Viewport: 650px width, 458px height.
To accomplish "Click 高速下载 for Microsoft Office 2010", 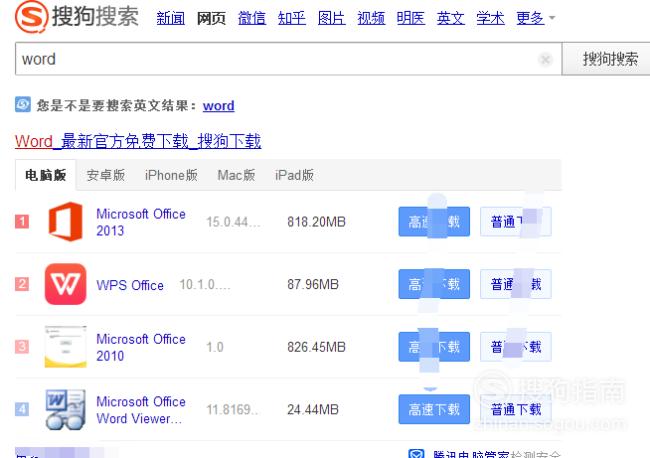I will click(434, 347).
